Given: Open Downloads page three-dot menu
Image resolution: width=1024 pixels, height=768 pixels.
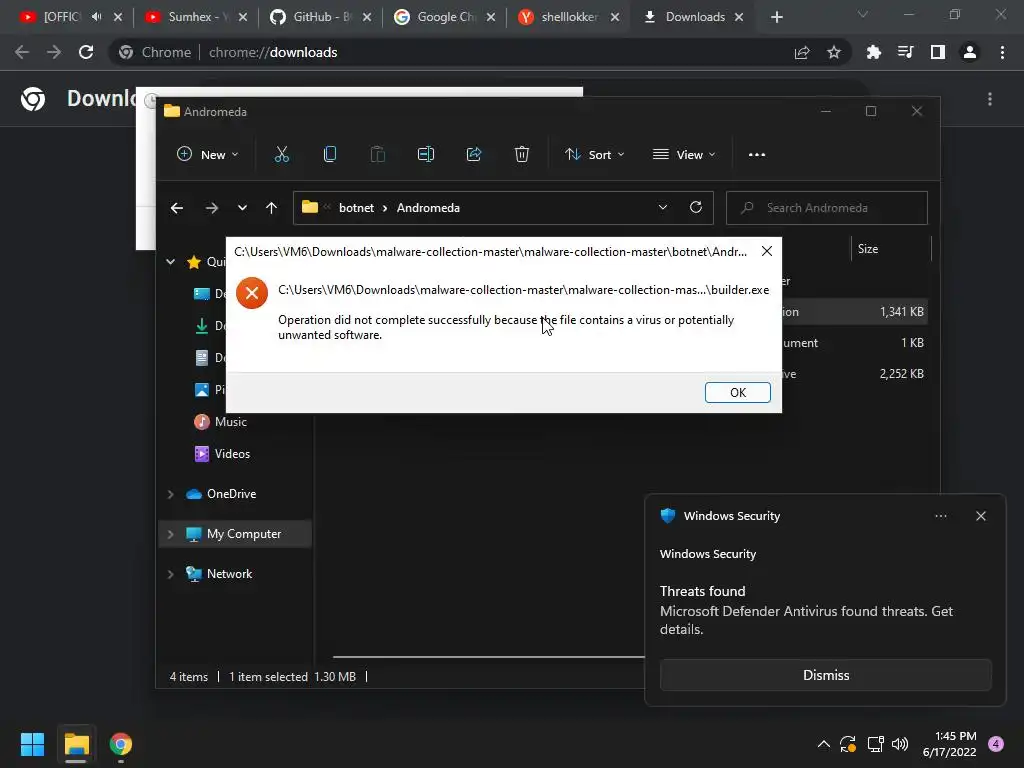Looking at the screenshot, I should (x=990, y=99).
